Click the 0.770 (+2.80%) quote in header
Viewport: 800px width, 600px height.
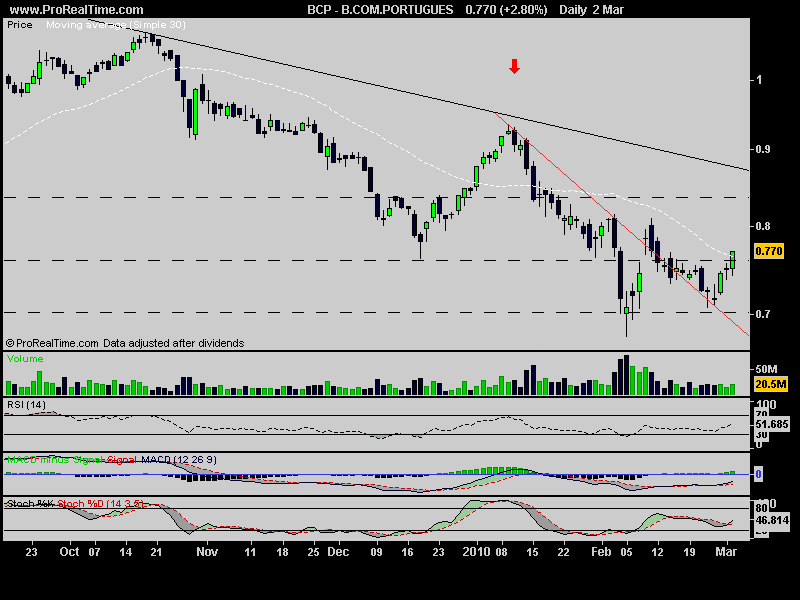point(506,10)
